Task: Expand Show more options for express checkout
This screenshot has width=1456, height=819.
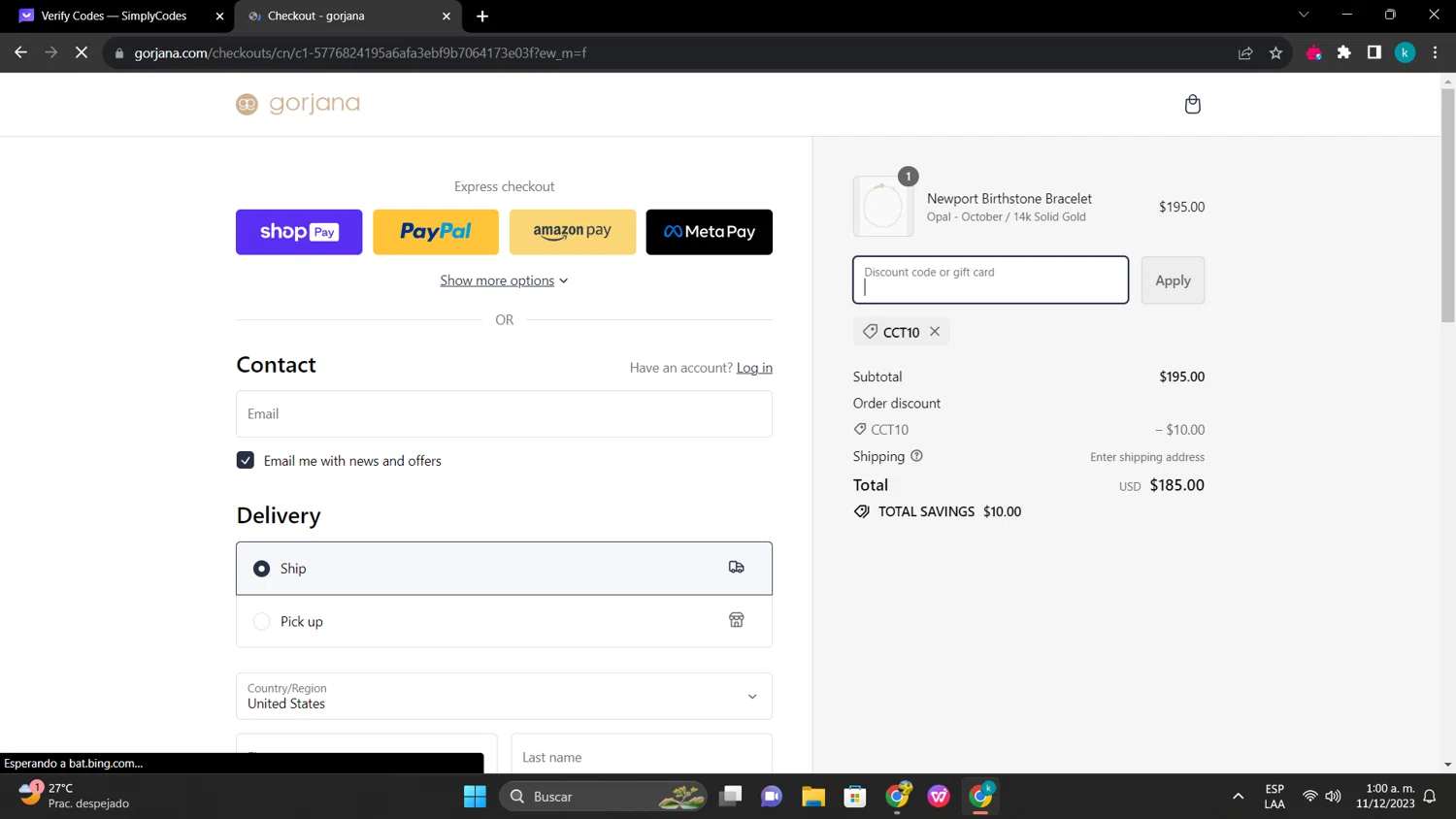Action: [504, 280]
